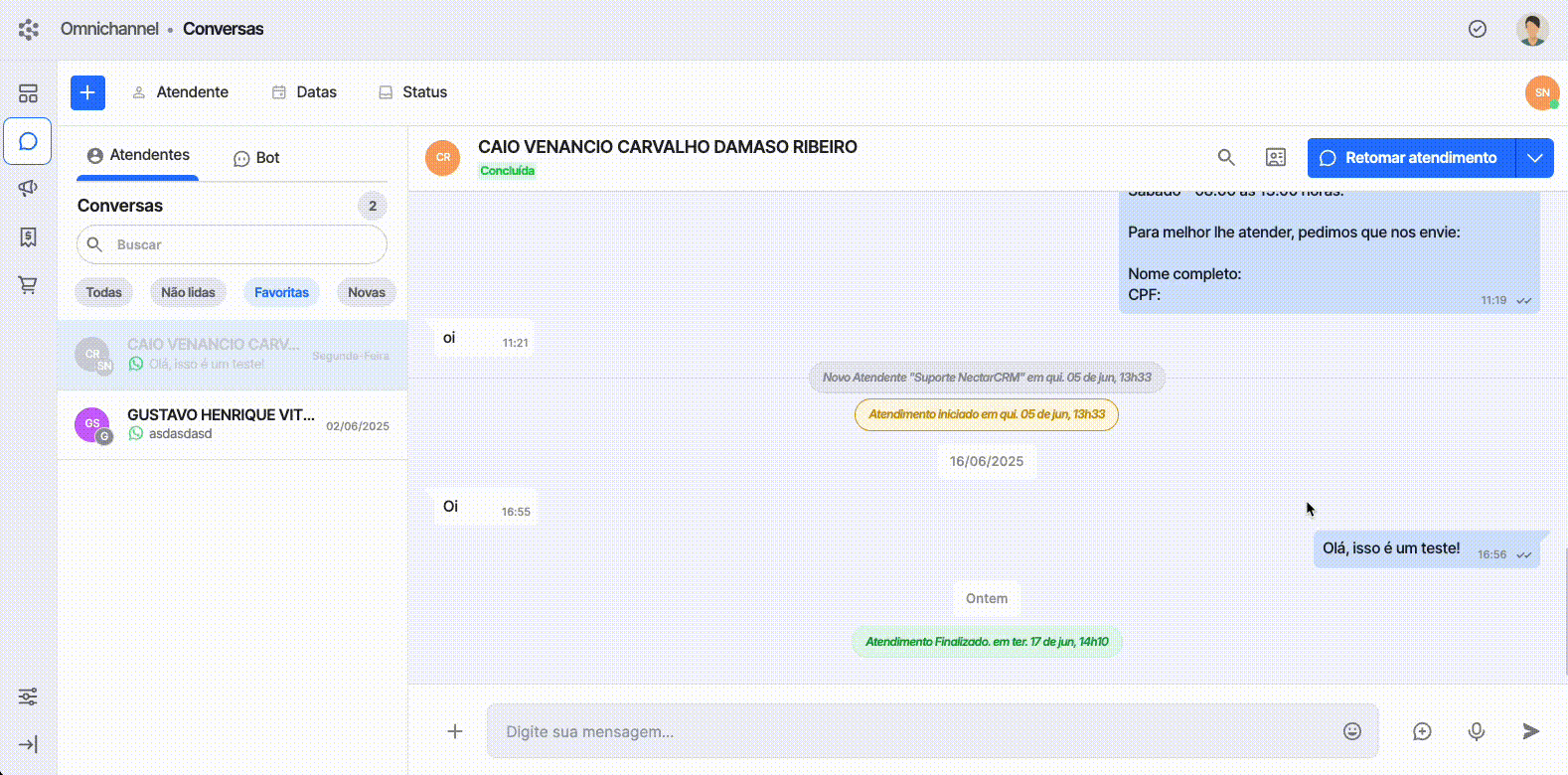Open the emoji picker

(x=1352, y=731)
